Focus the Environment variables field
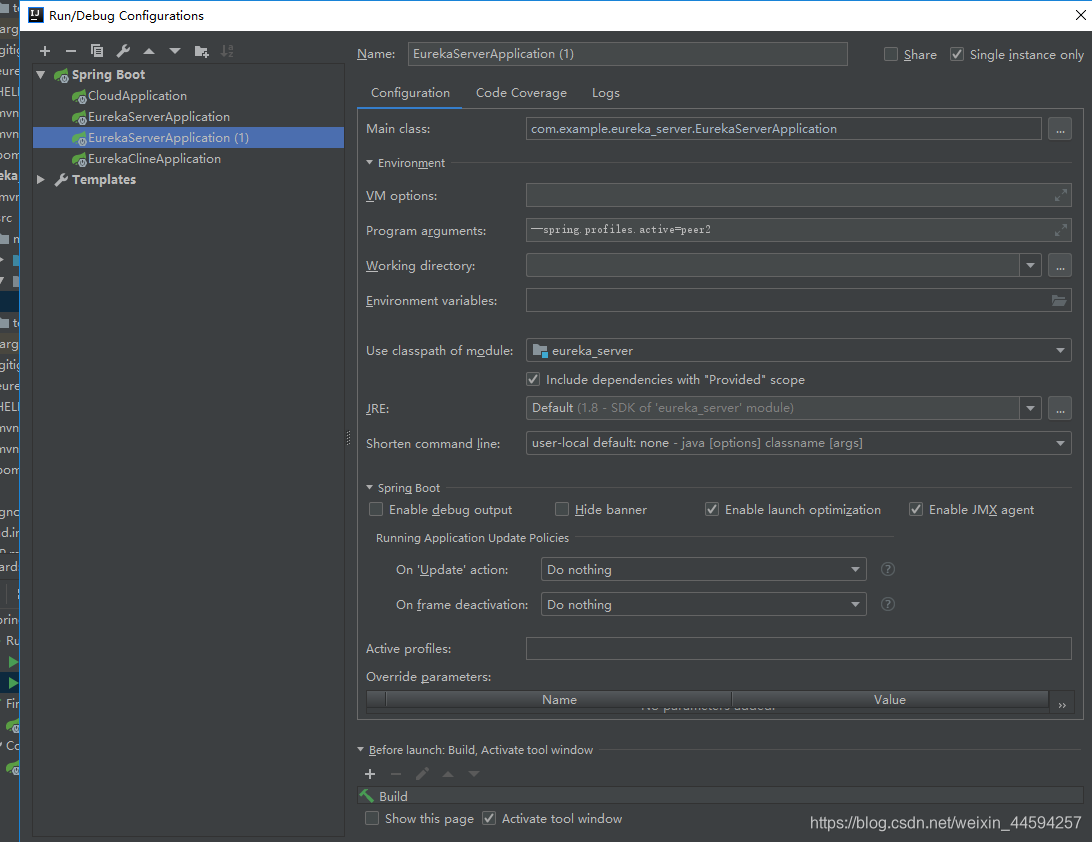The height and width of the screenshot is (842, 1092). (x=798, y=301)
